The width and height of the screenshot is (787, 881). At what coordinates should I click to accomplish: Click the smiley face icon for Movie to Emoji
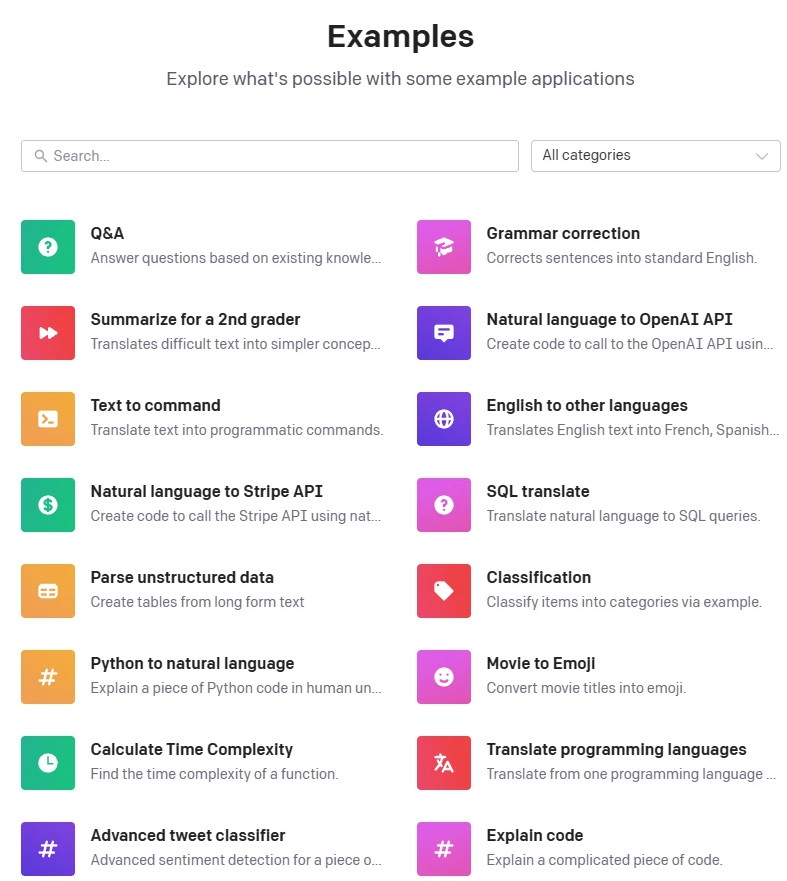coord(444,677)
